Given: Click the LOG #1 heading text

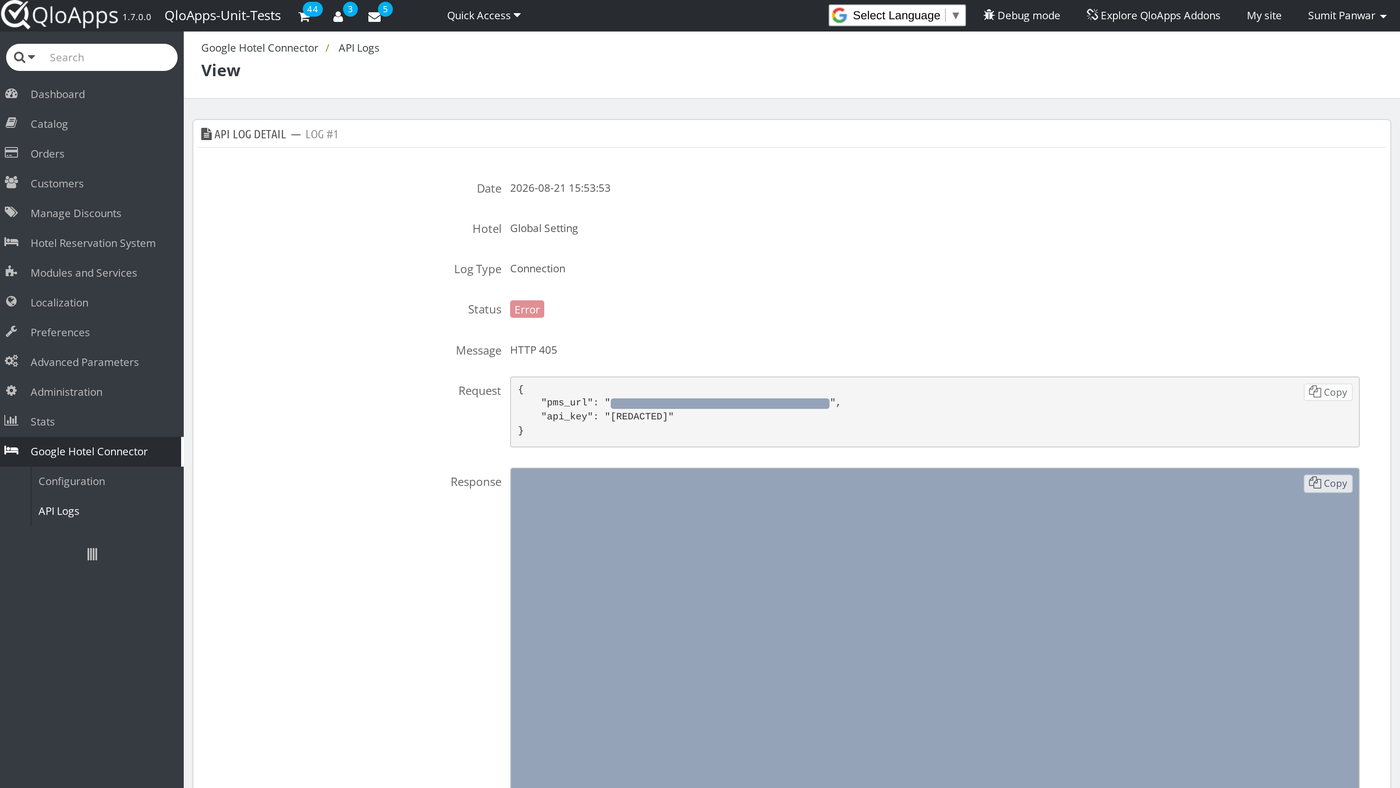Looking at the screenshot, I should 322,134.
